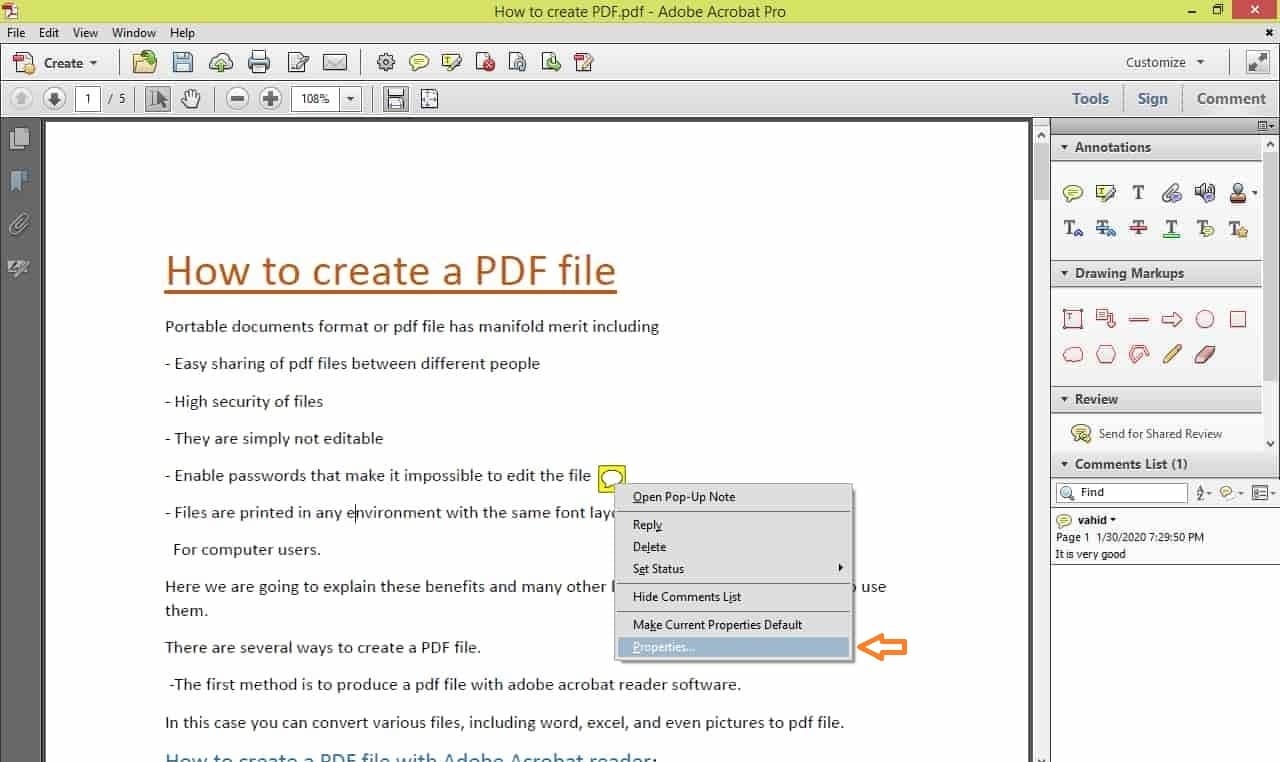
Task: Open the Edit menu
Action: [x=48, y=32]
